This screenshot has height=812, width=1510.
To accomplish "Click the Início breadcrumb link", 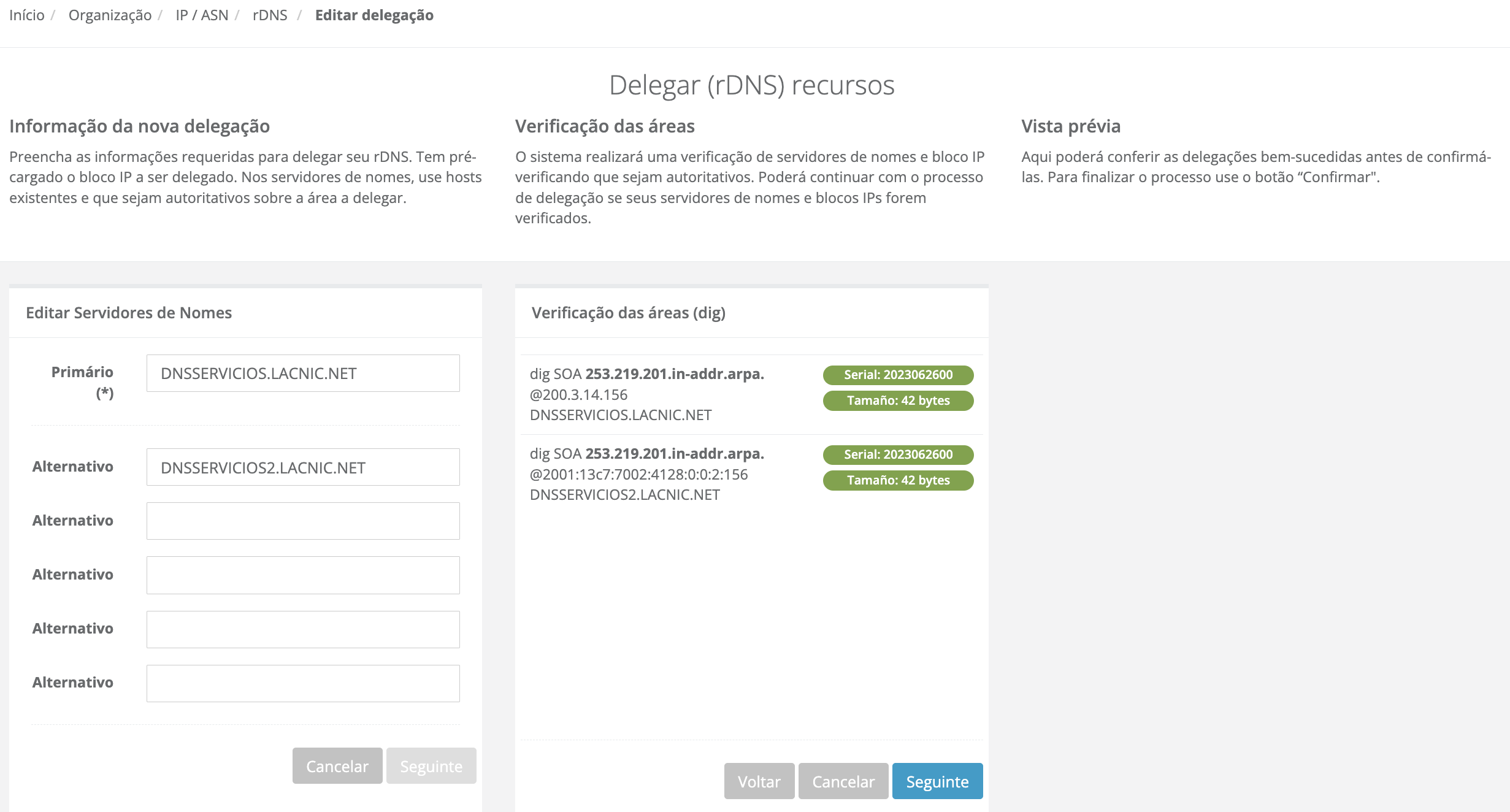I will (27, 15).
